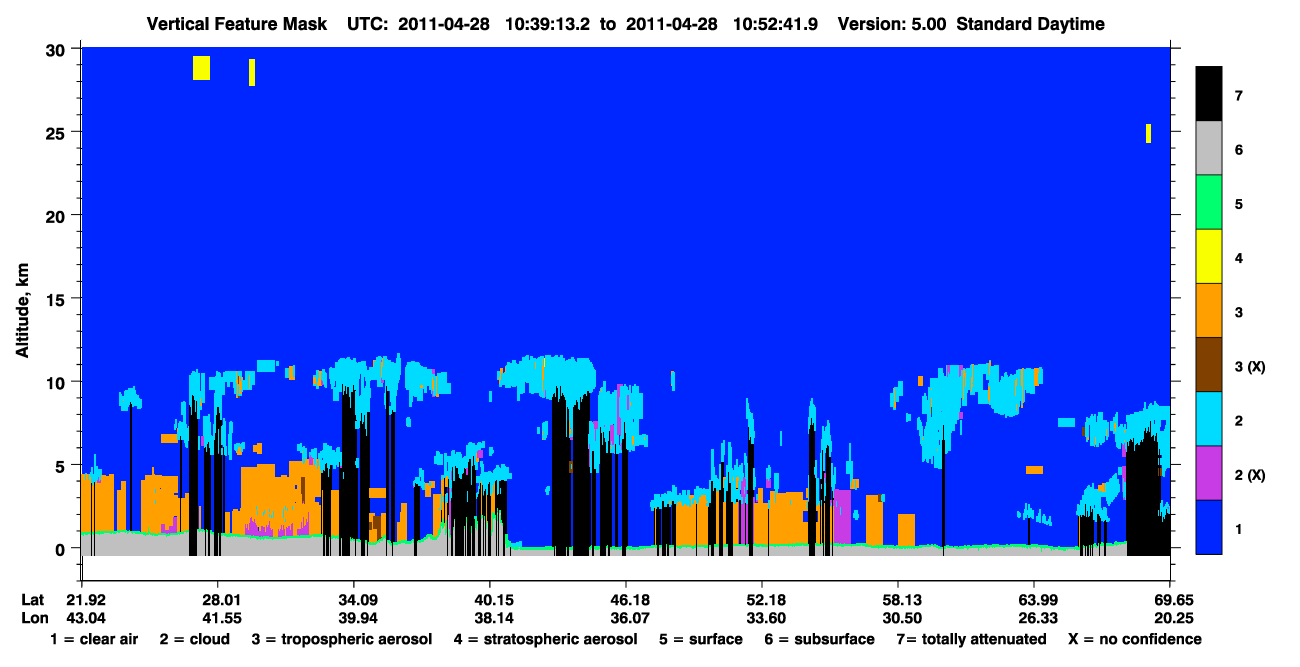Image resolution: width=1300 pixels, height=667 pixels.
Task: Click the longitude value '26.33'
Action: coord(1033,618)
